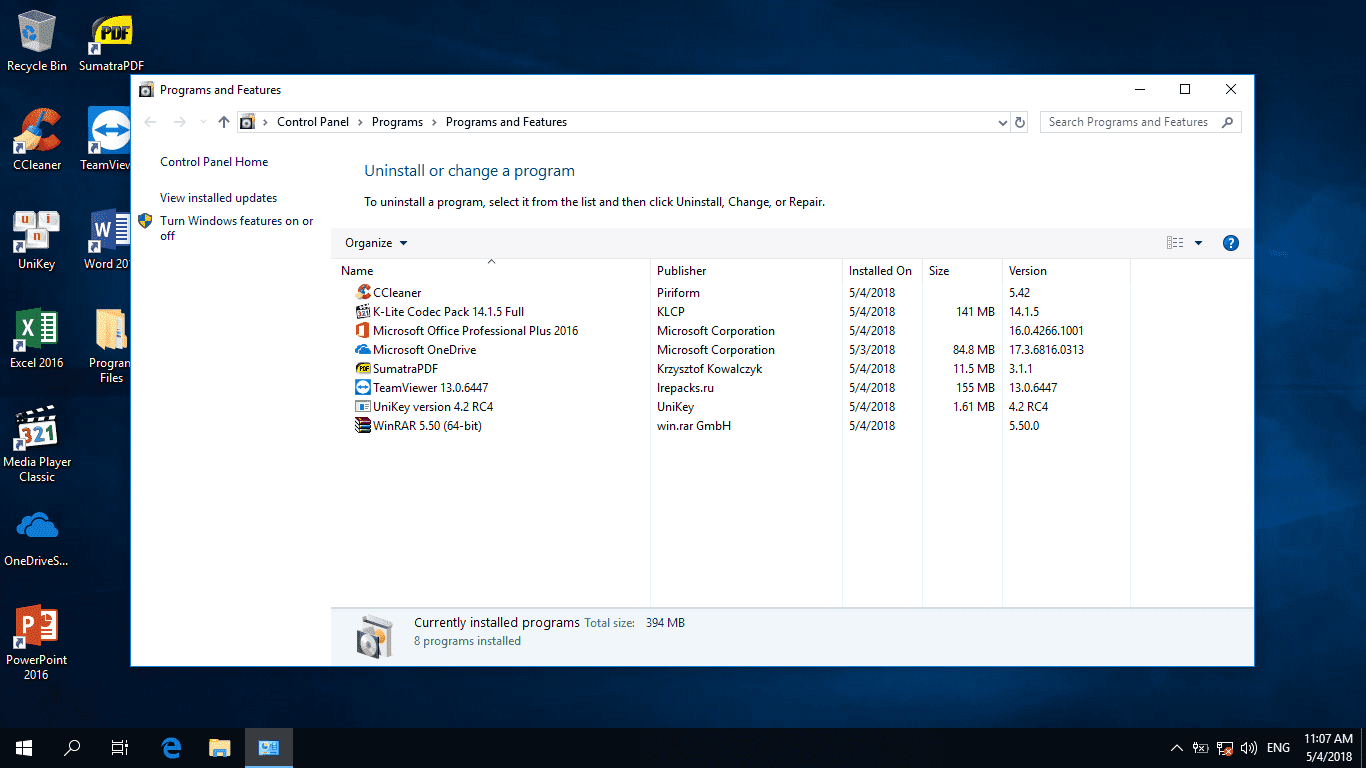The height and width of the screenshot is (768, 1366).
Task: Open Task View from taskbar
Action: point(120,747)
